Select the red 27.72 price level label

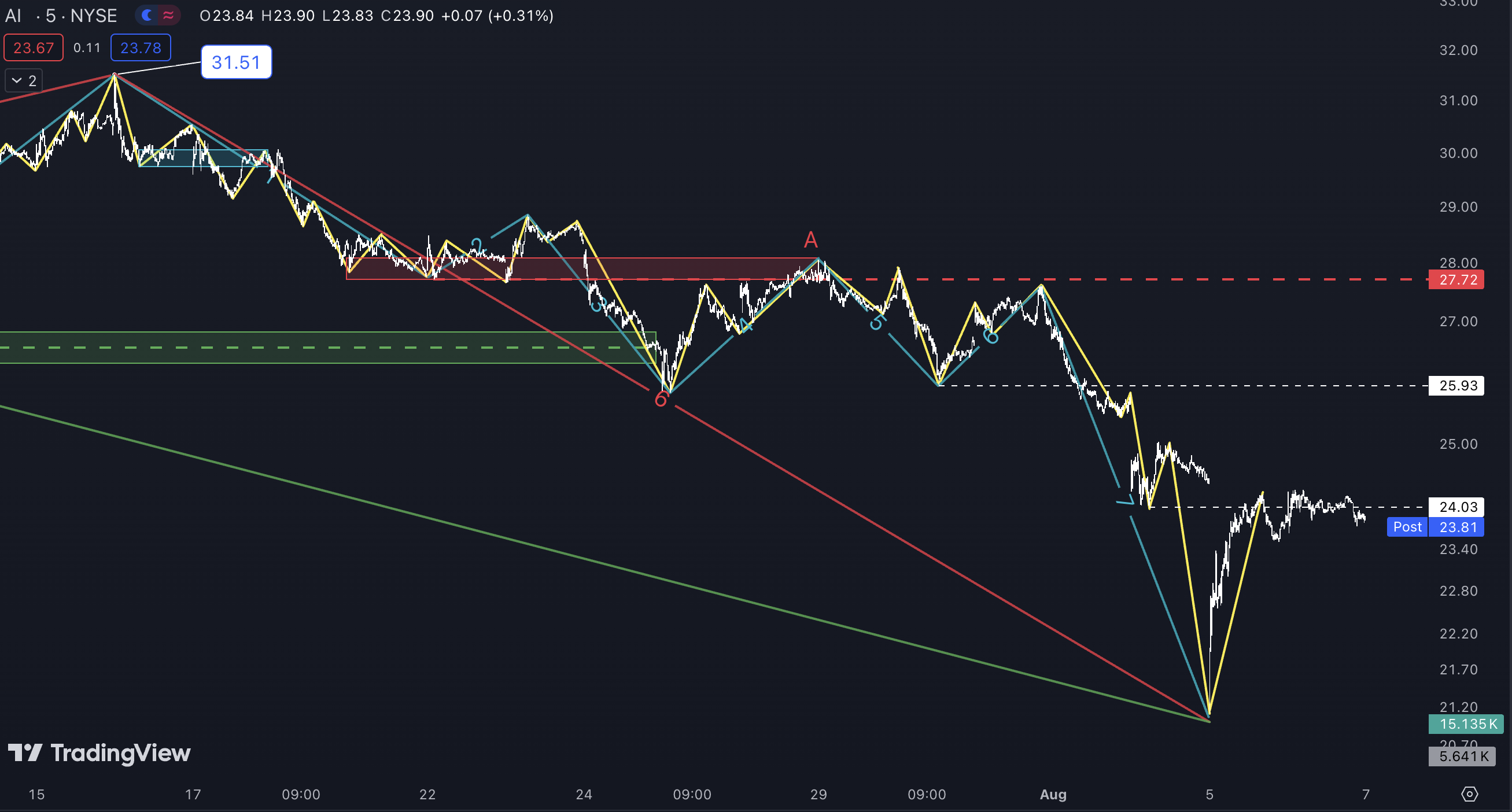coord(1458,279)
